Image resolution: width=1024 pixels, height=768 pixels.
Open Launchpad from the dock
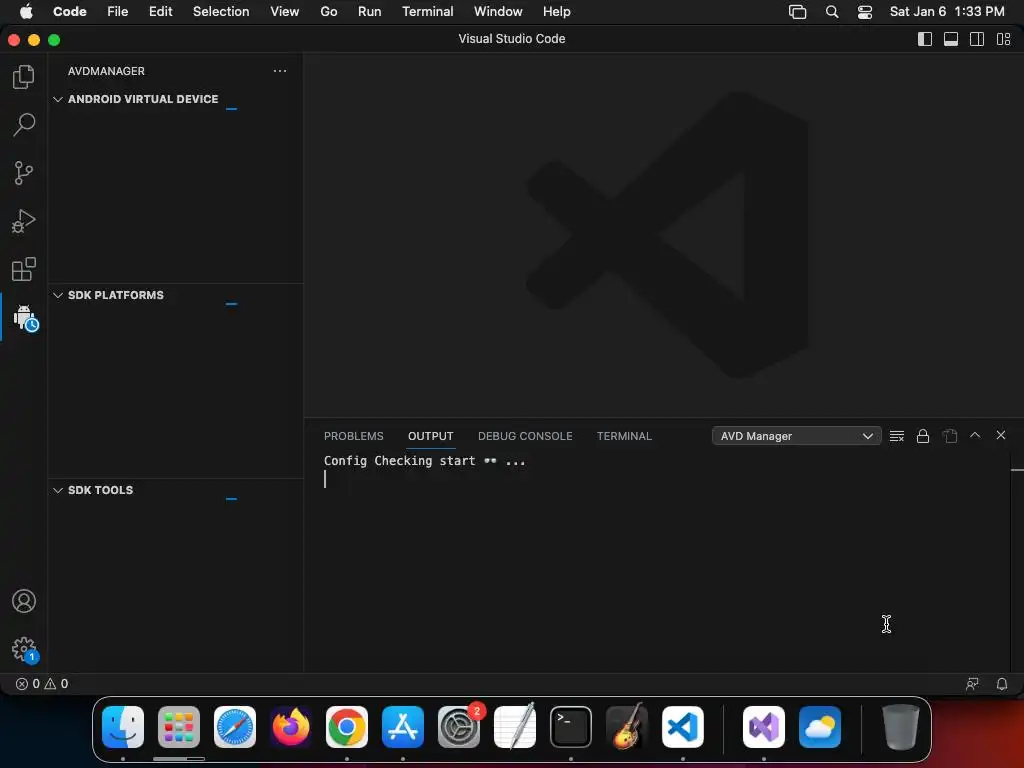[x=179, y=727]
